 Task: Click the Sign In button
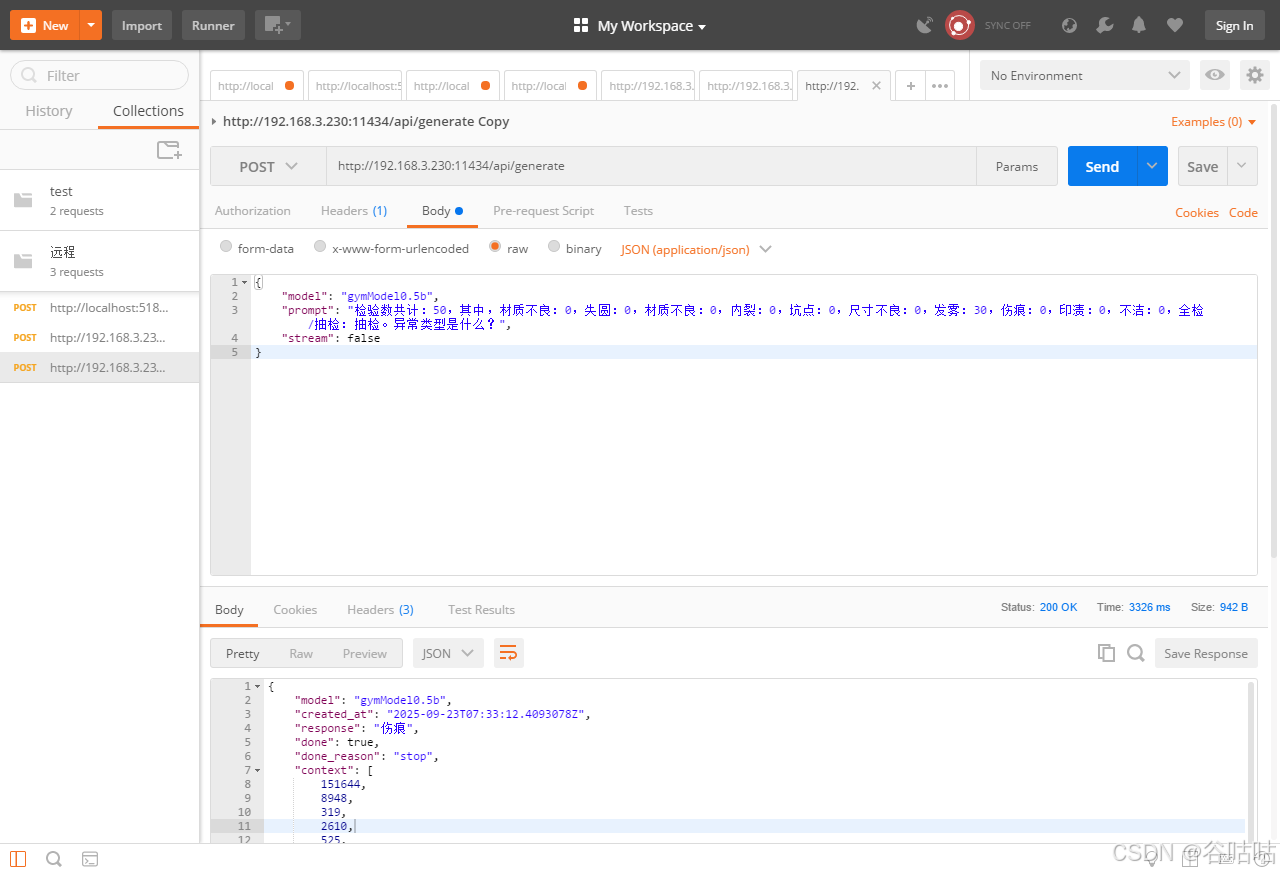tap(1234, 26)
